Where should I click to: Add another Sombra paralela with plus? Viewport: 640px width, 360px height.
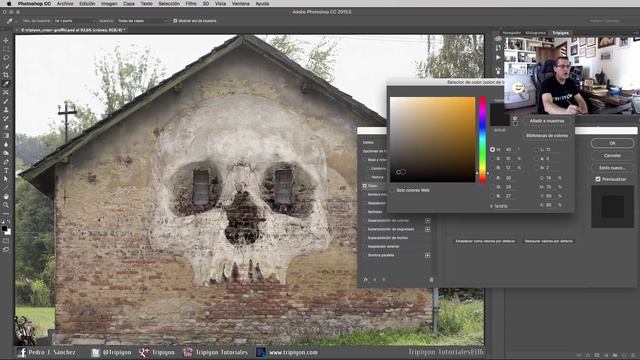[x=427, y=255]
